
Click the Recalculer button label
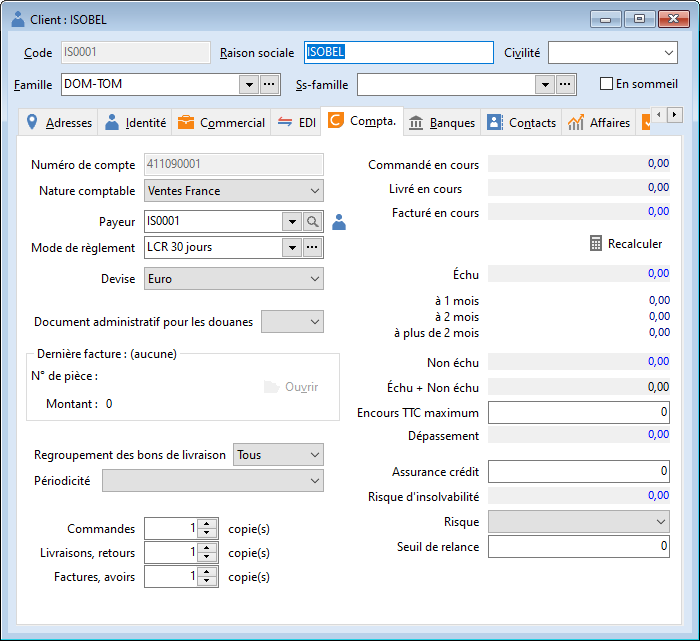[x=635, y=244]
